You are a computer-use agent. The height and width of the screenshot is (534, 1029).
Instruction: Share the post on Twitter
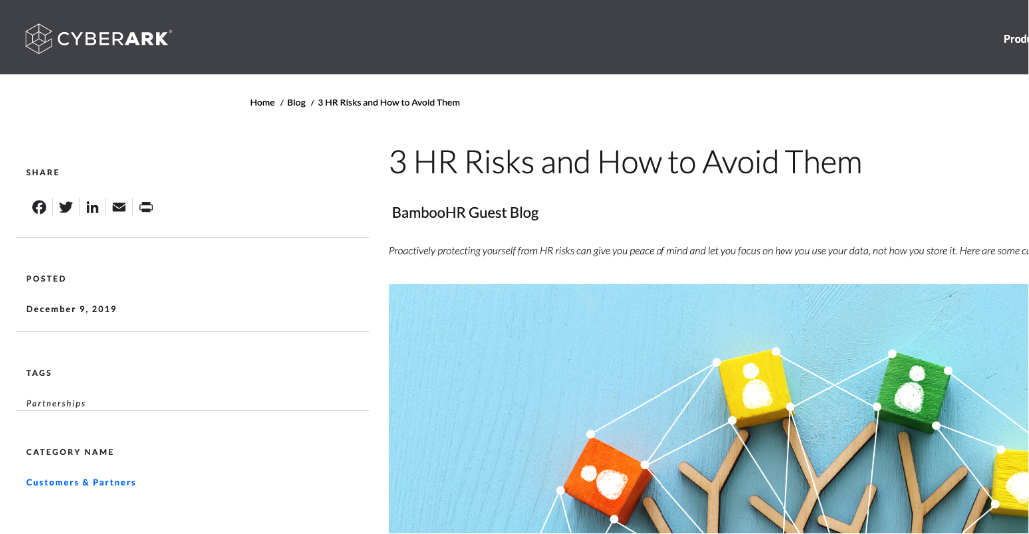(66, 207)
